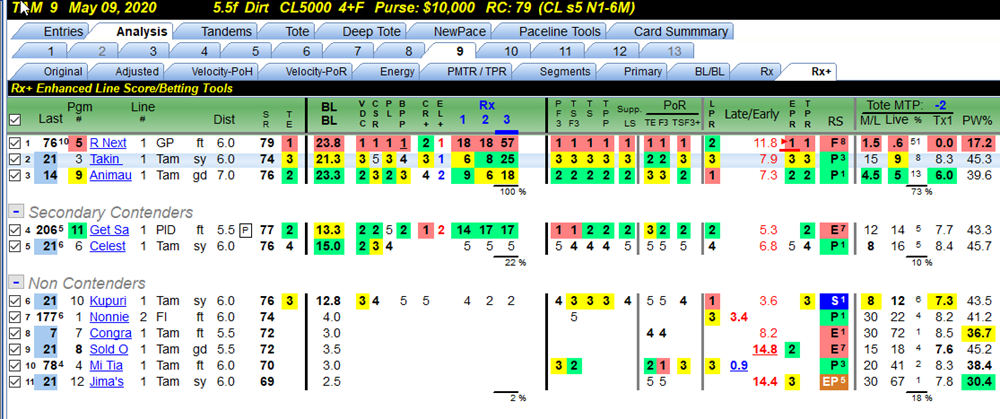1000x419 pixels.
Task: Uncheck the Takin row checkbox
Action: point(15,159)
